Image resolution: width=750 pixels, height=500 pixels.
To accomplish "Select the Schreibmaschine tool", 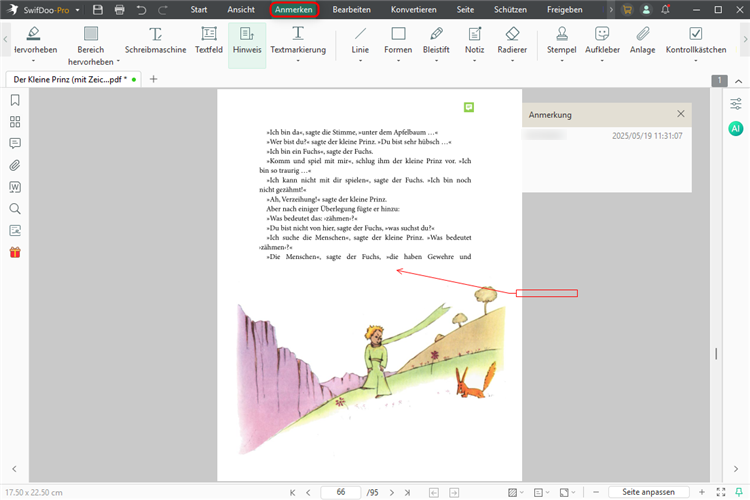I will (155, 41).
